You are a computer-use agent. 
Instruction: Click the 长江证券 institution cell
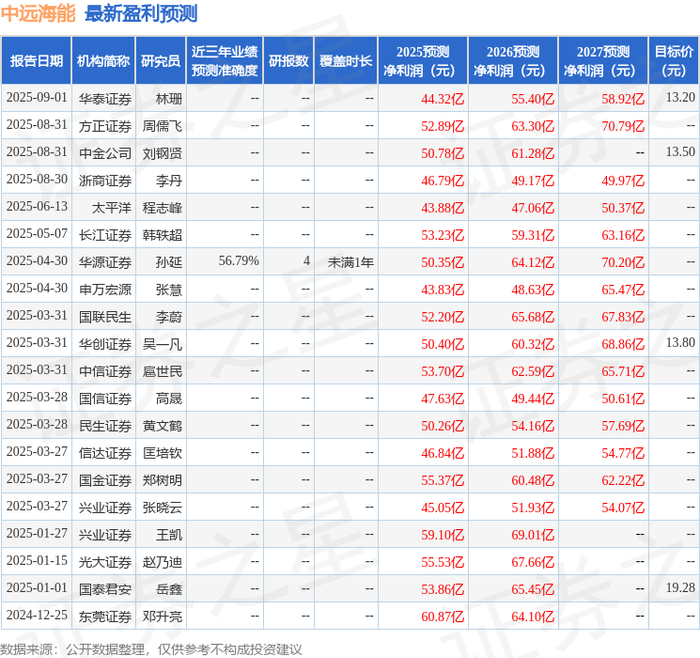(105, 235)
